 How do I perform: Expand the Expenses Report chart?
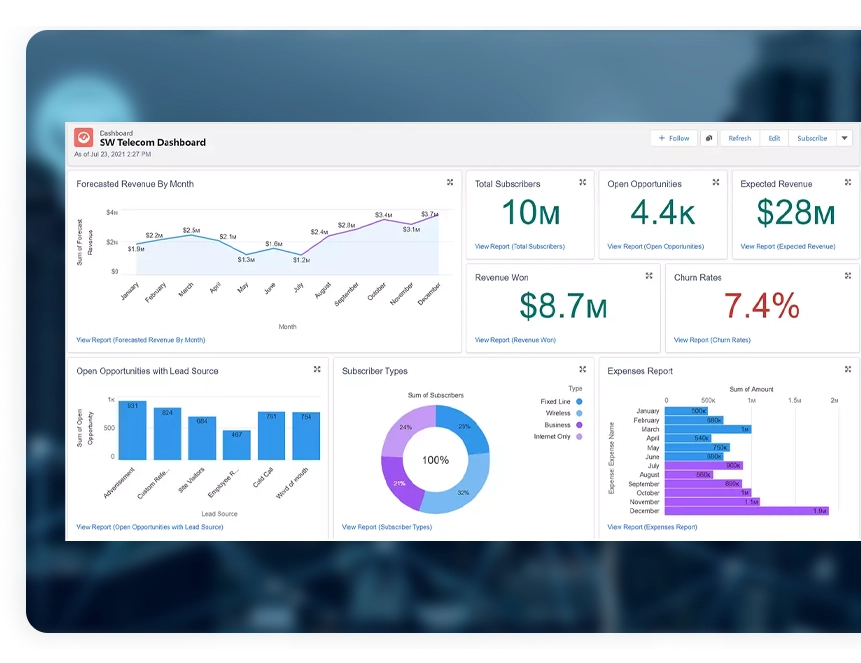pyautogui.click(x=848, y=370)
